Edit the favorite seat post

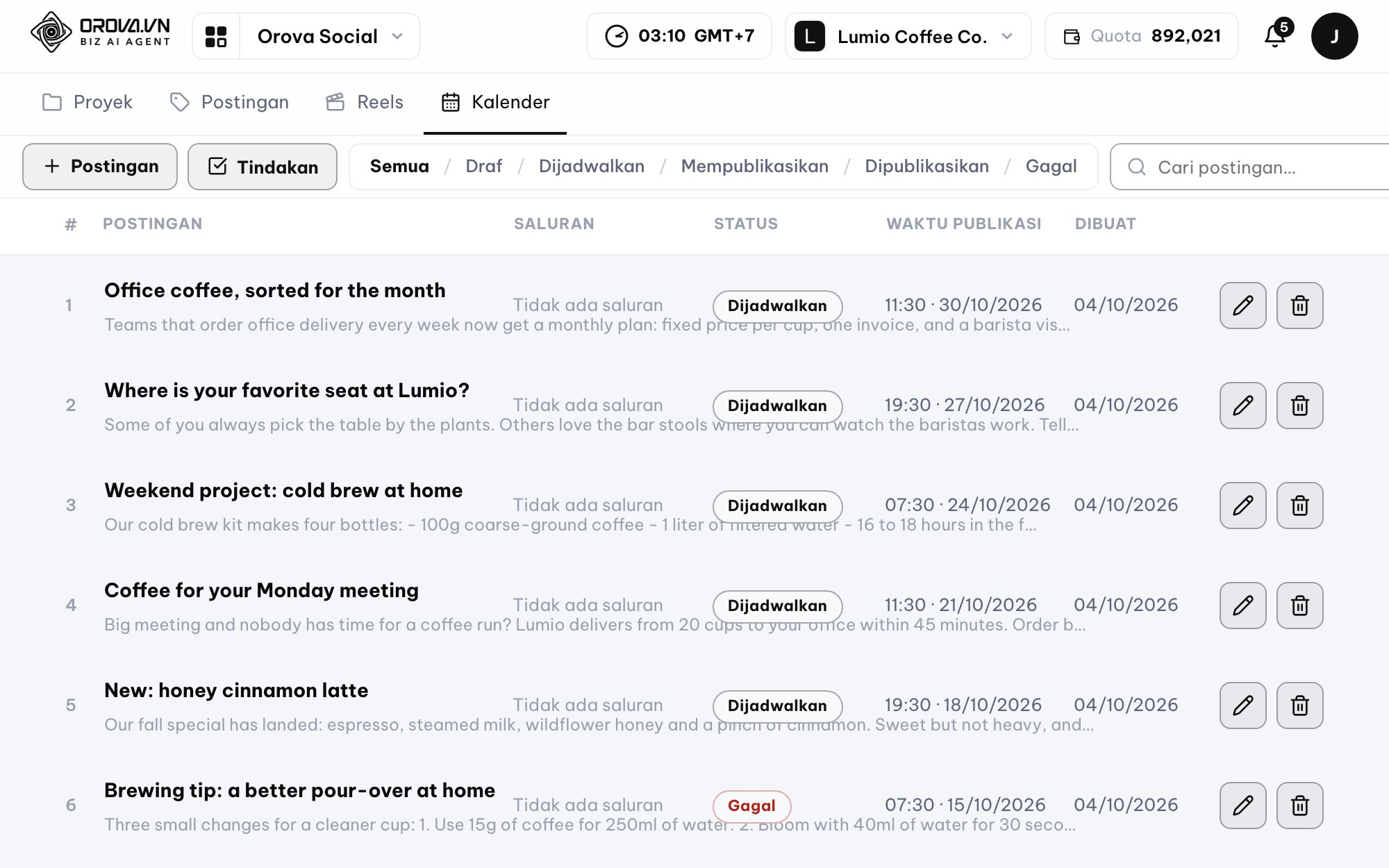click(x=1243, y=406)
